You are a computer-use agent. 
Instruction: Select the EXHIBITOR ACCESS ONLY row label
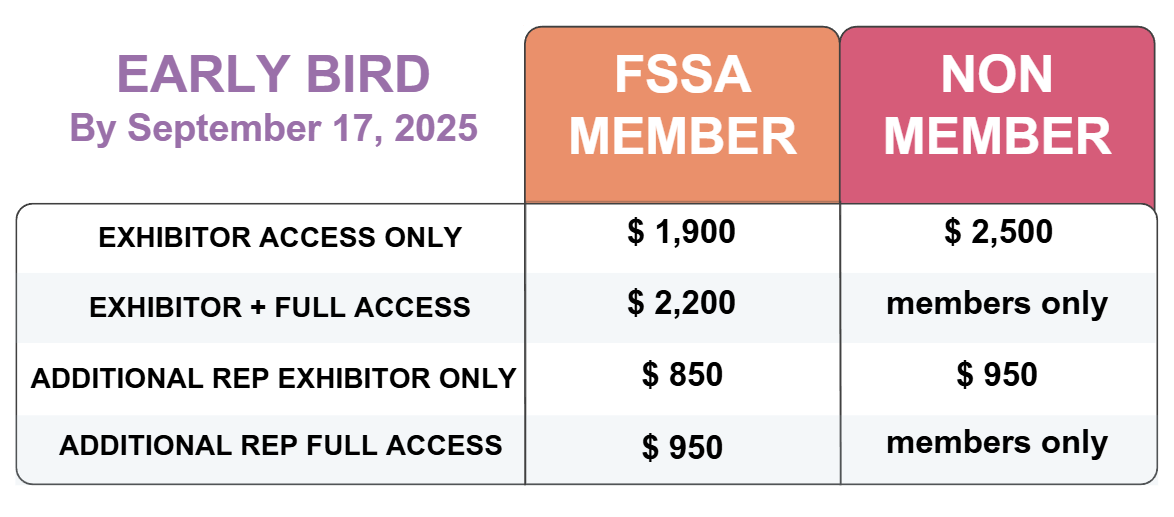pyautogui.click(x=280, y=237)
